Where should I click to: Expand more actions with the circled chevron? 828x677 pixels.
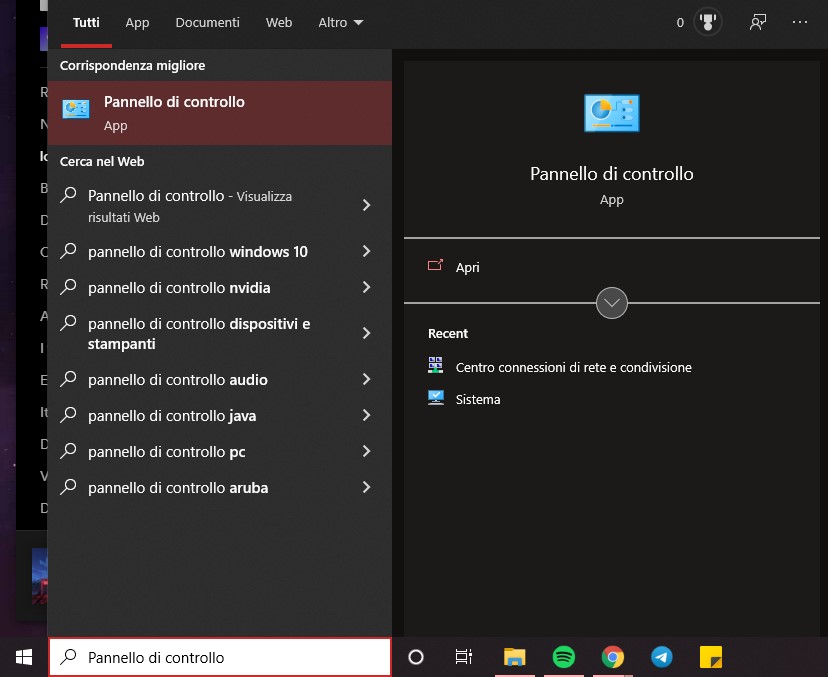611,302
